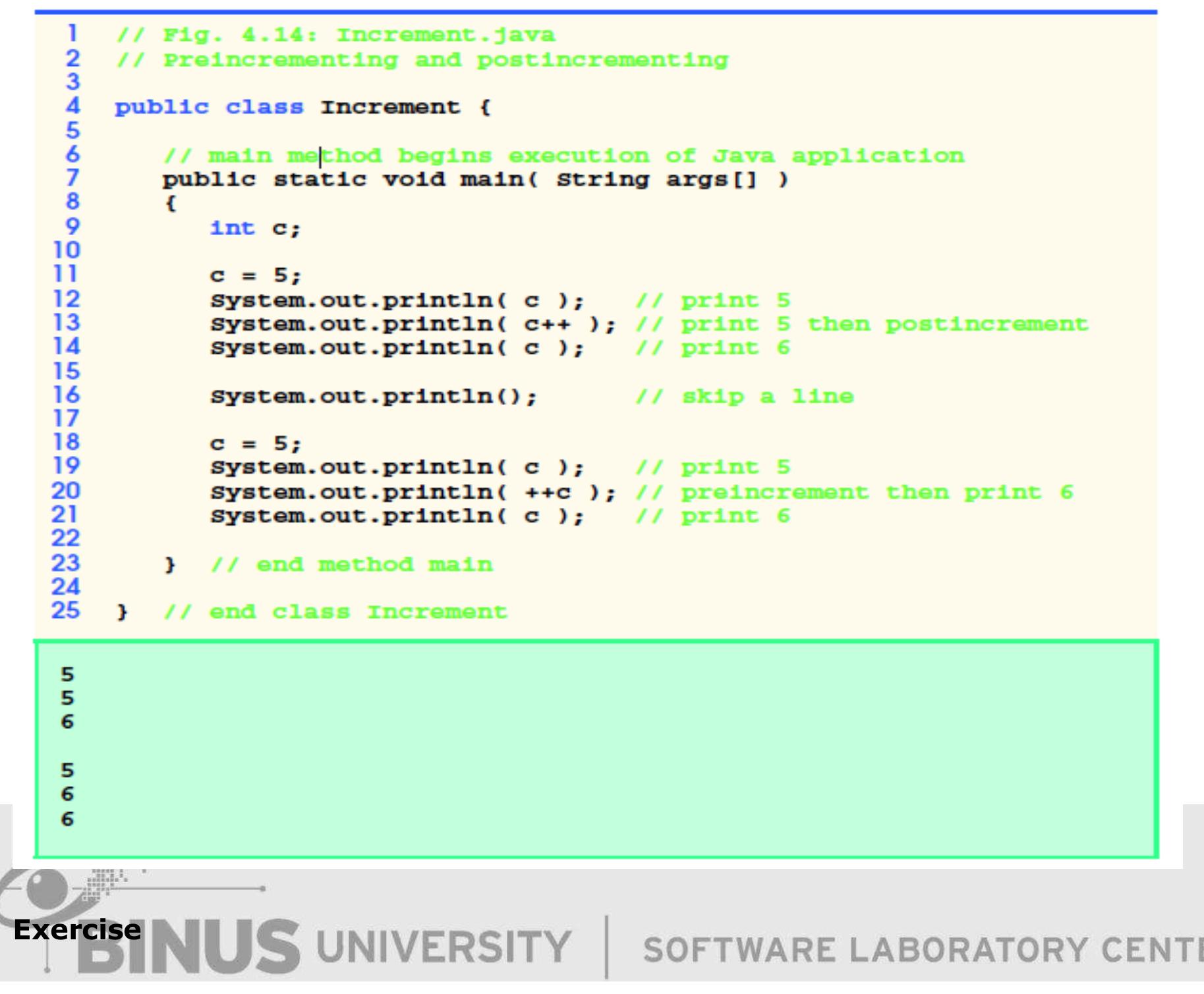1204x994 pixels.
Task: Click the println( c++ ) statement
Action: click(413, 324)
